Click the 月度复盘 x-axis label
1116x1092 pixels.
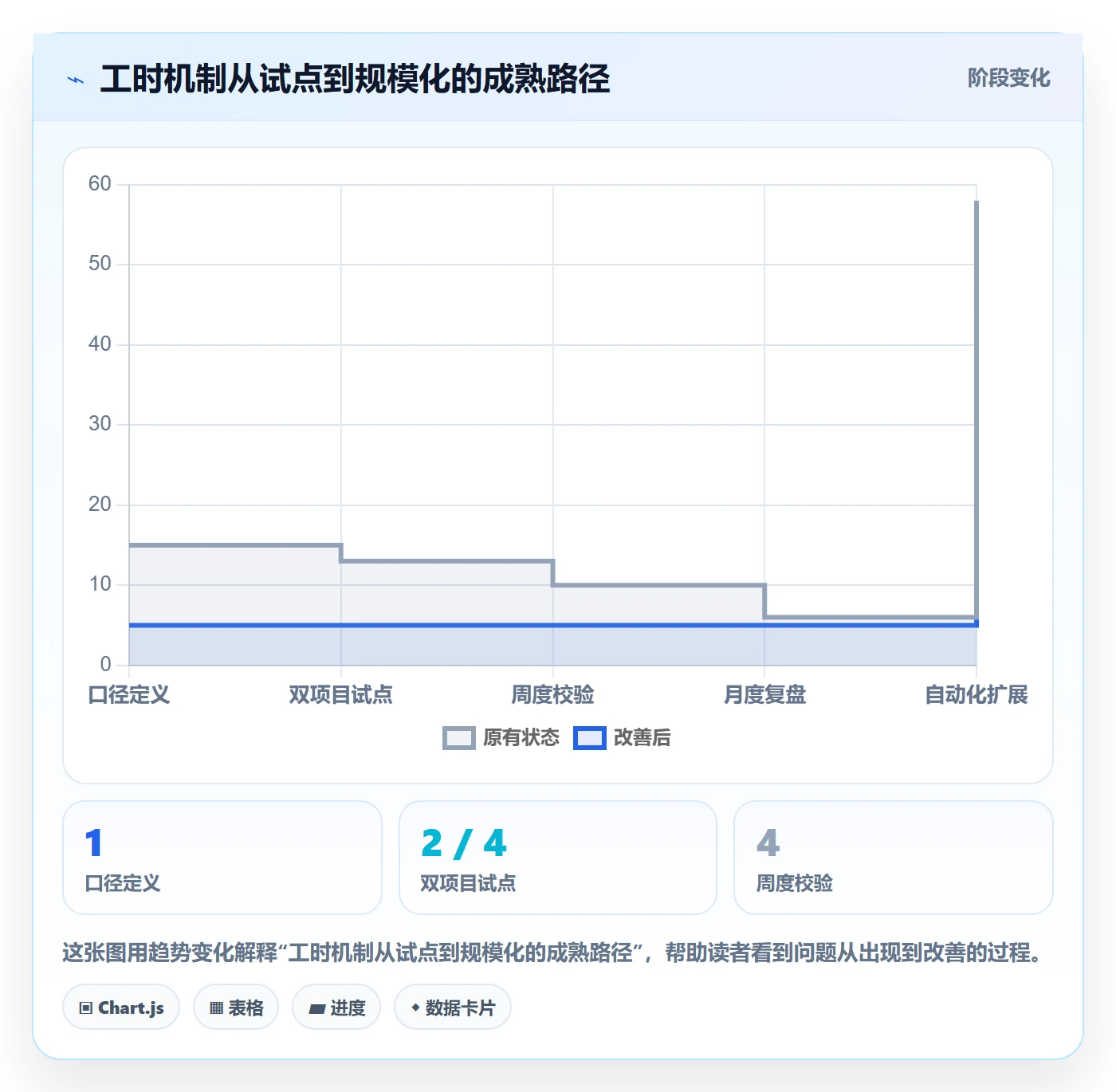click(764, 695)
